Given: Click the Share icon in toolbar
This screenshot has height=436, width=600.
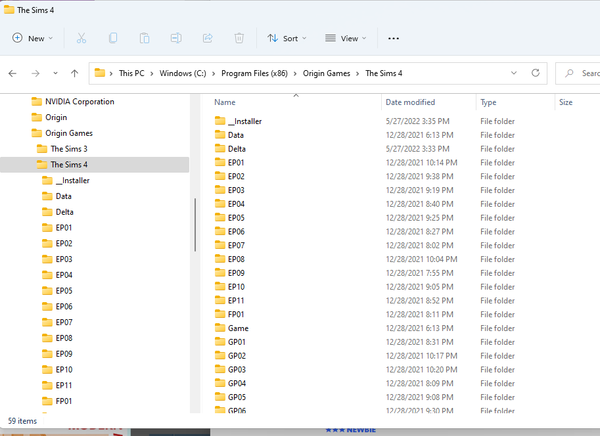Looking at the screenshot, I should click(208, 38).
